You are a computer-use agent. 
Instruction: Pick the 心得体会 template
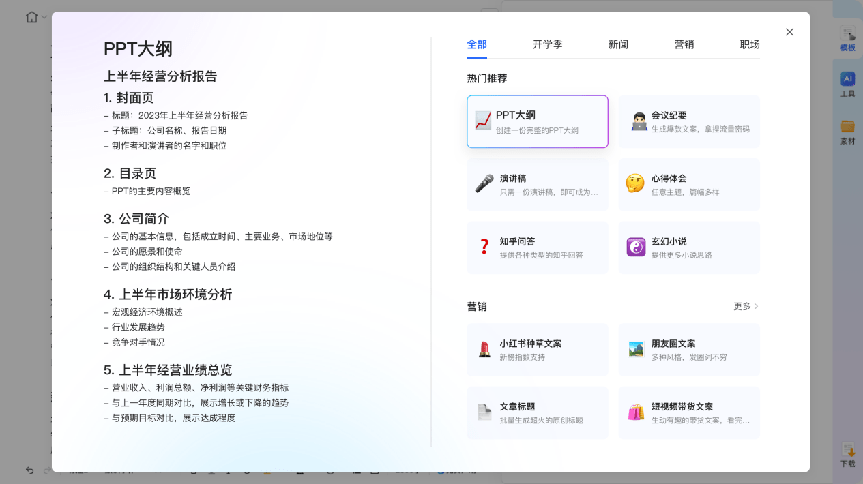pos(688,184)
